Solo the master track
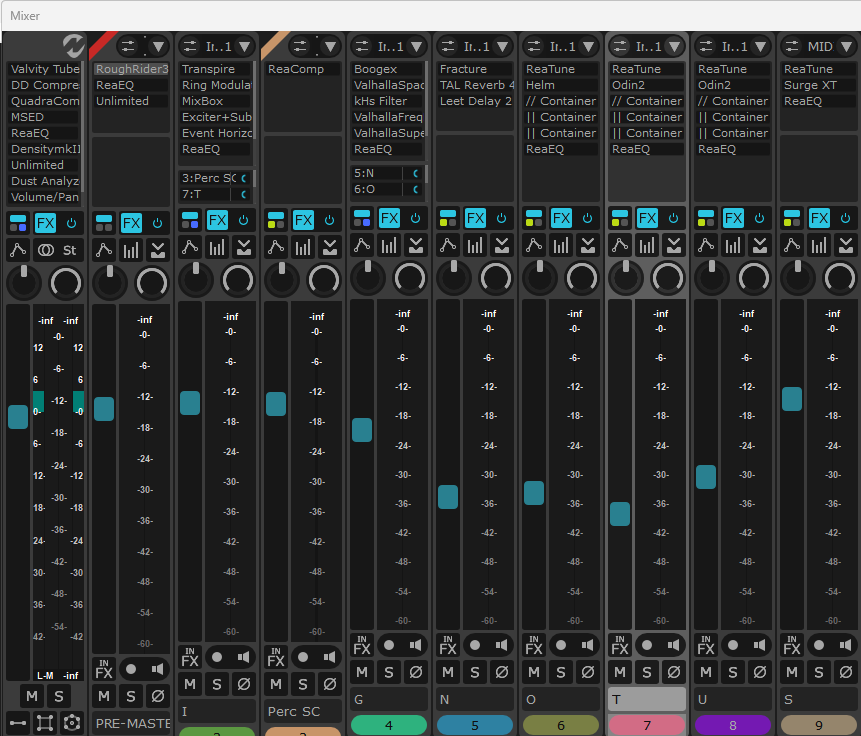This screenshot has width=861, height=736. (x=59, y=696)
